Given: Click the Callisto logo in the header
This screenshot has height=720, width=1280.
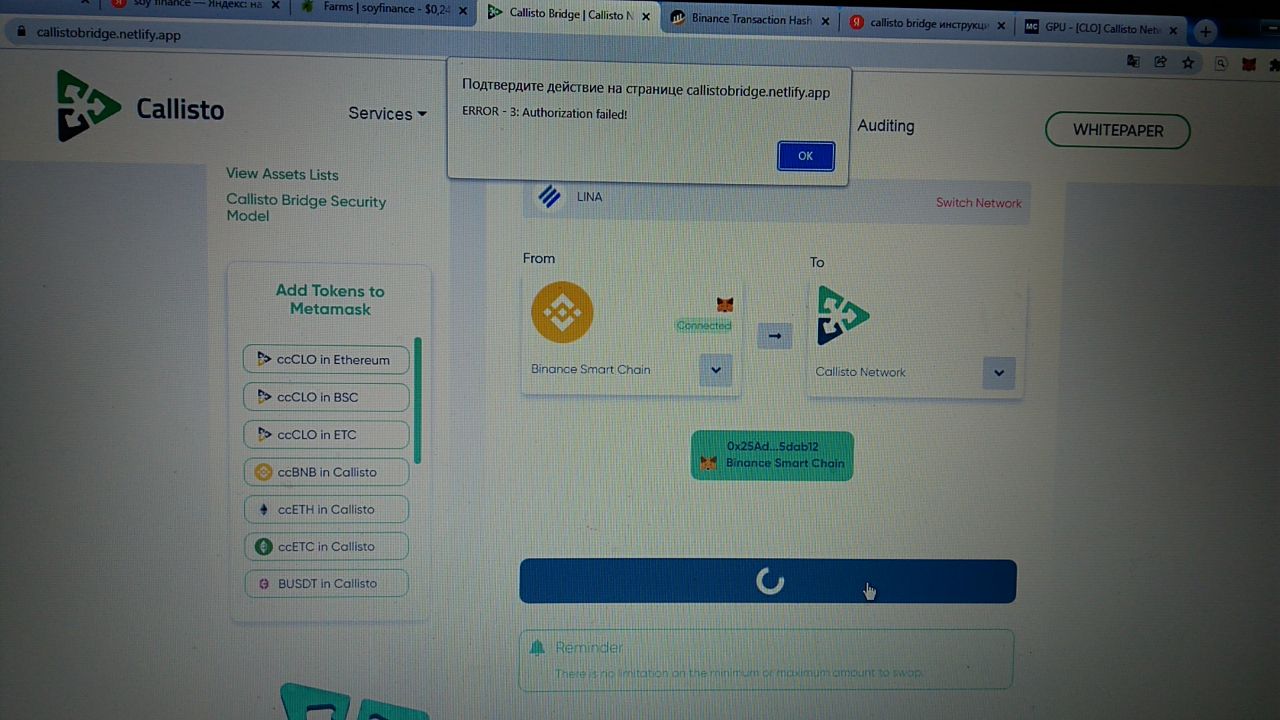Looking at the screenshot, I should [x=140, y=107].
